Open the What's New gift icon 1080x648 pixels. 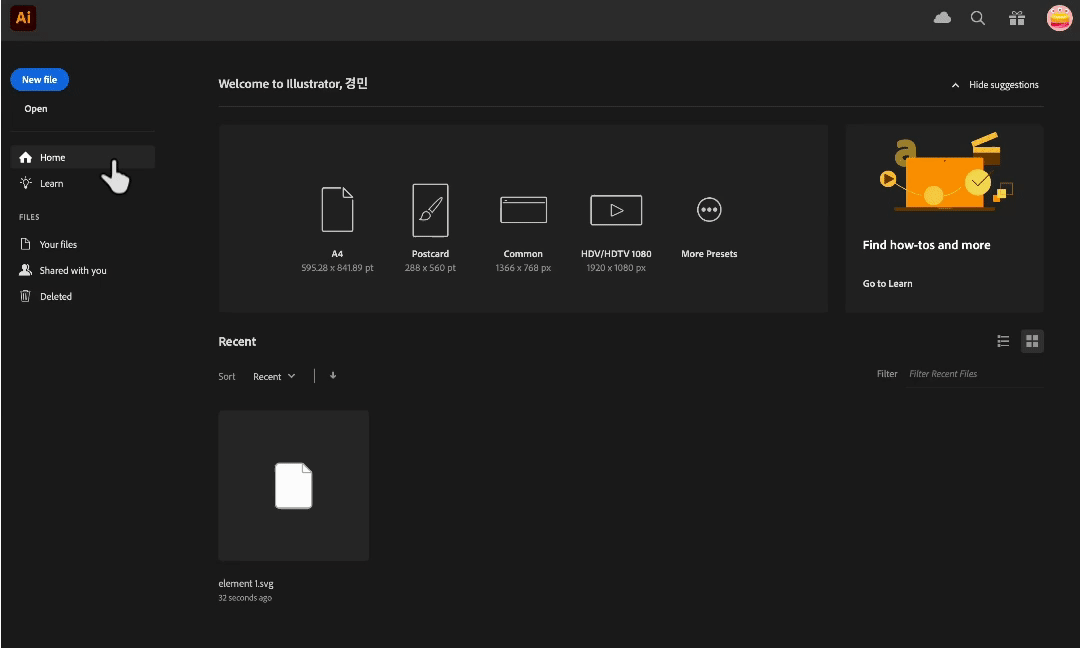pyautogui.click(x=1016, y=18)
